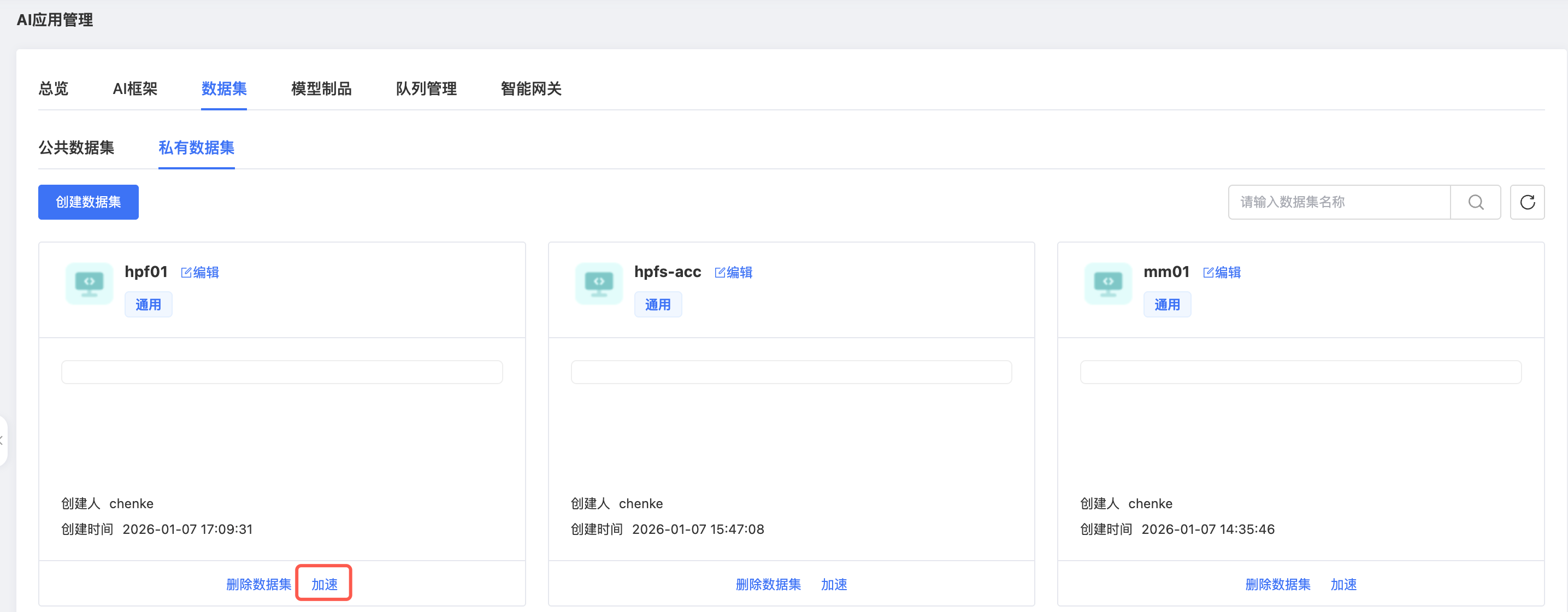Go to the 总览 tab
This screenshot has width=1568, height=612.
(54, 89)
